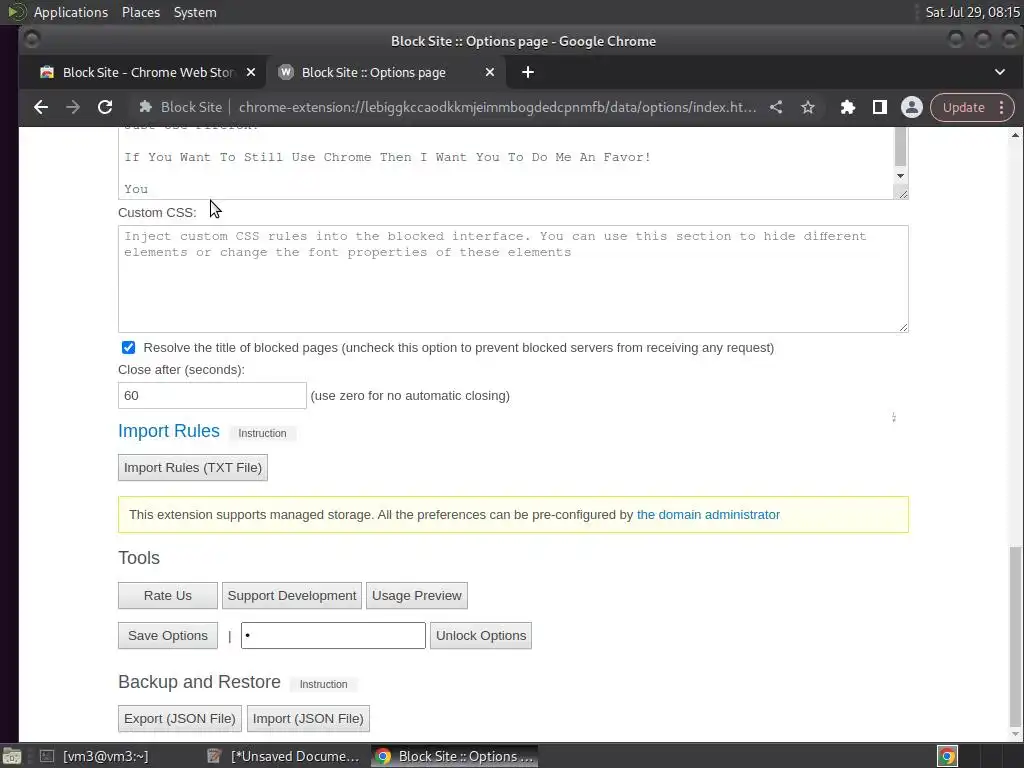This screenshot has width=1024, height=768.
Task: Click the forward navigation arrow
Action: click(x=72, y=107)
